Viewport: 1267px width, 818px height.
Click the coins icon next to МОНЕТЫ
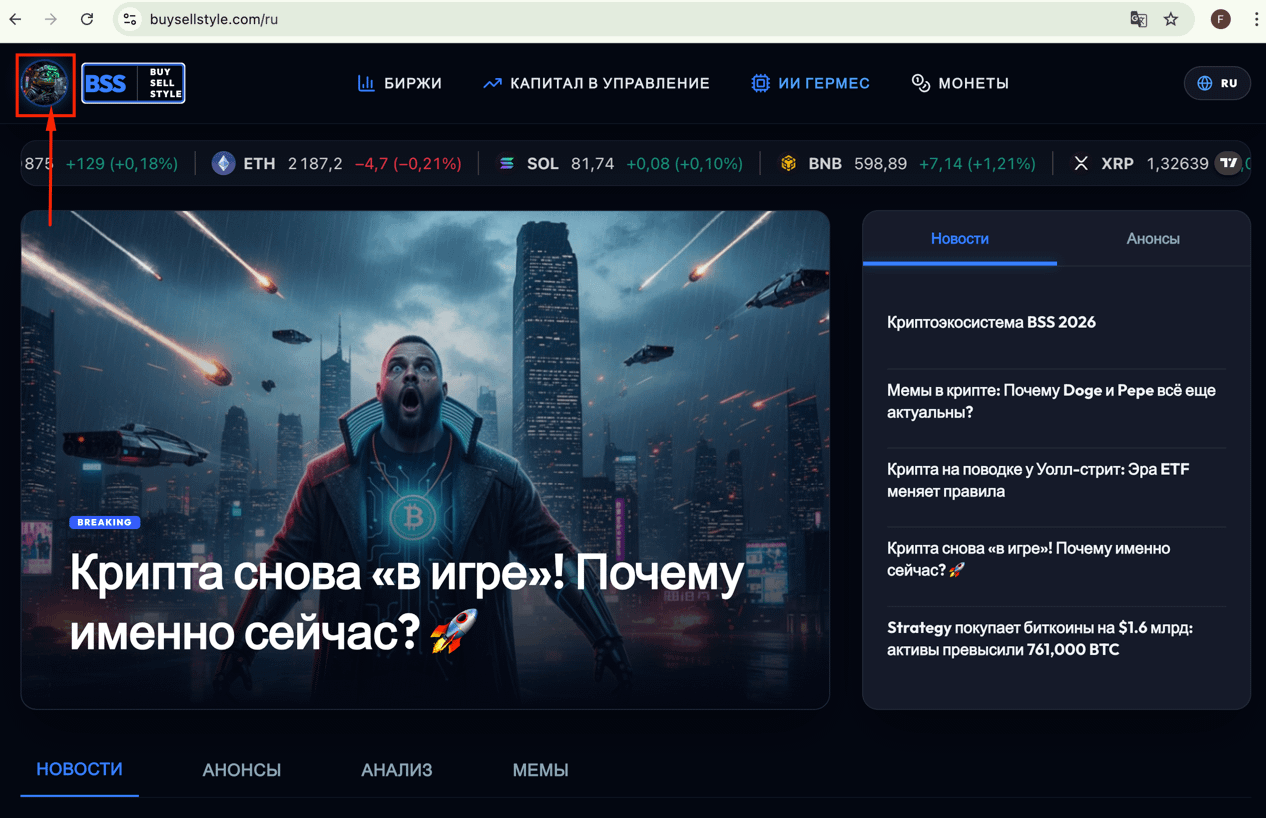[919, 83]
